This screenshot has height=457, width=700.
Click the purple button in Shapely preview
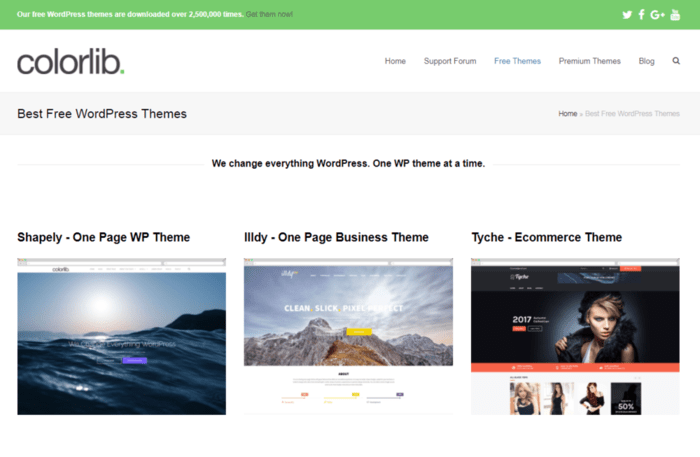[x=134, y=359]
